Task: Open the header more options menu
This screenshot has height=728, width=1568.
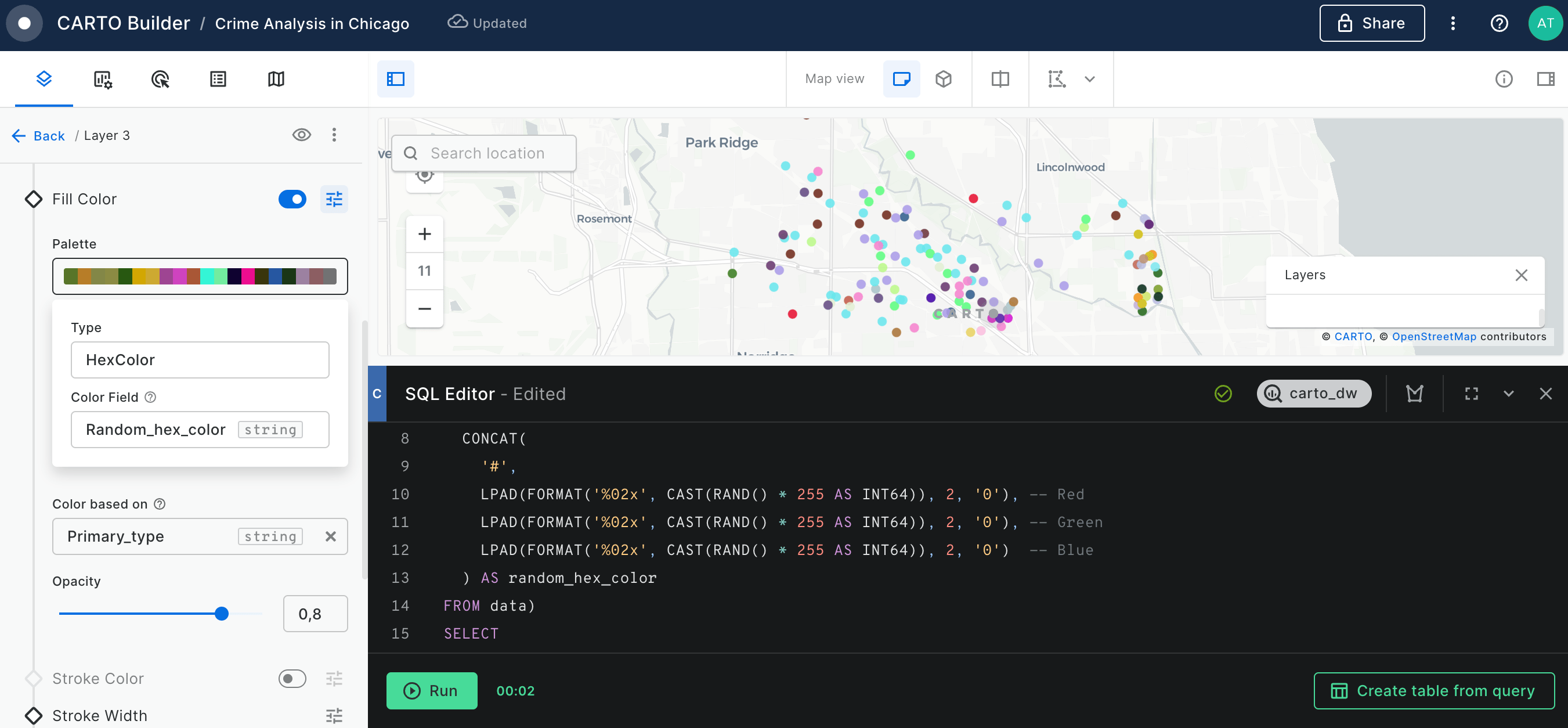Action: click(x=1453, y=23)
